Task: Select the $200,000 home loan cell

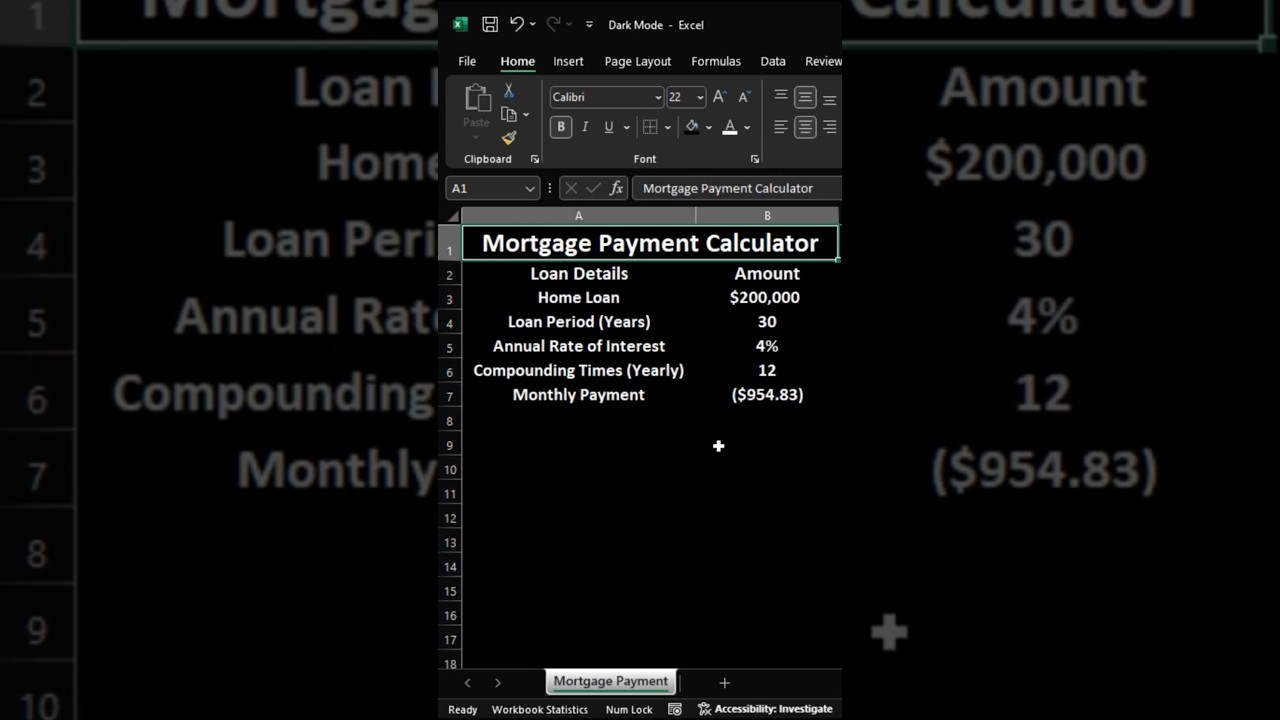Action: (767, 297)
